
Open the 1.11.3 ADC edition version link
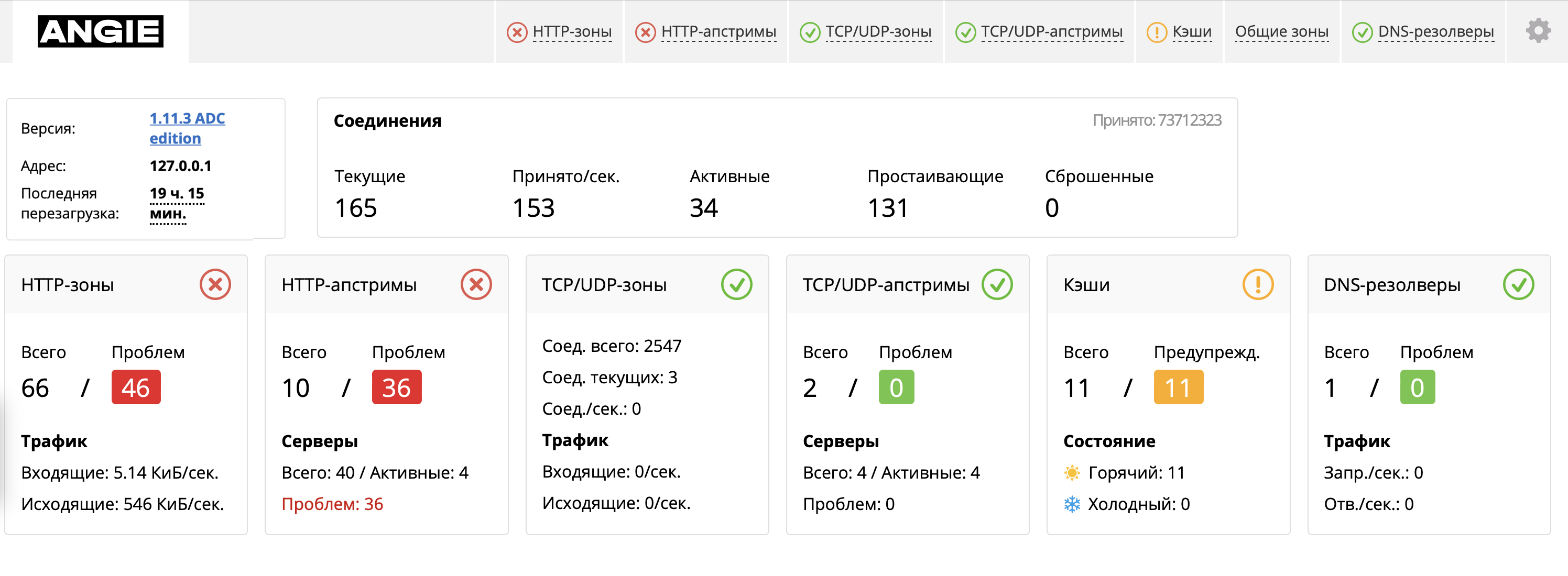click(x=188, y=128)
